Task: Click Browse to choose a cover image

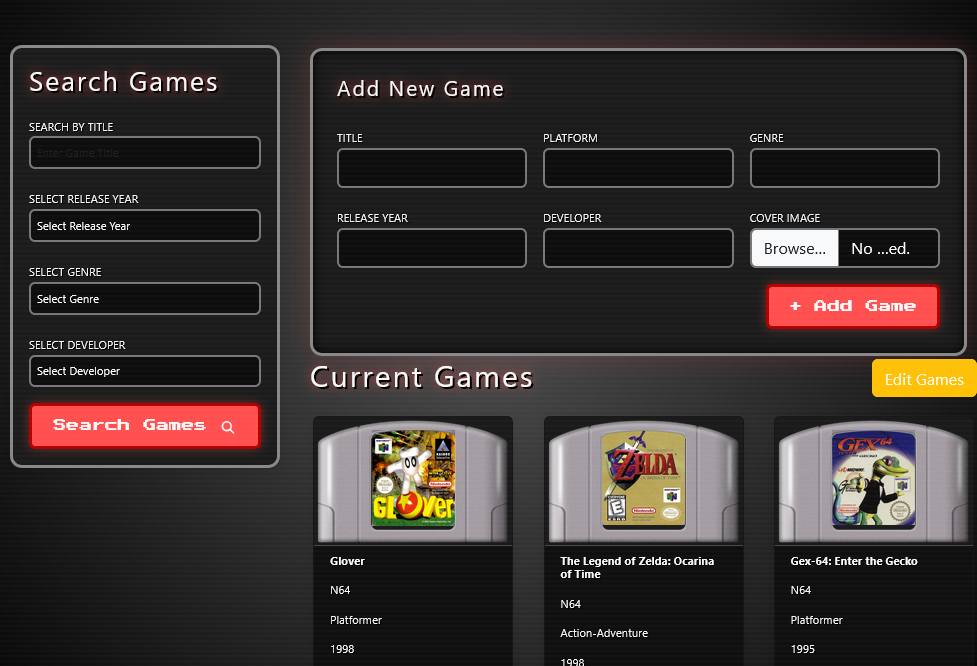Action: [x=794, y=249]
